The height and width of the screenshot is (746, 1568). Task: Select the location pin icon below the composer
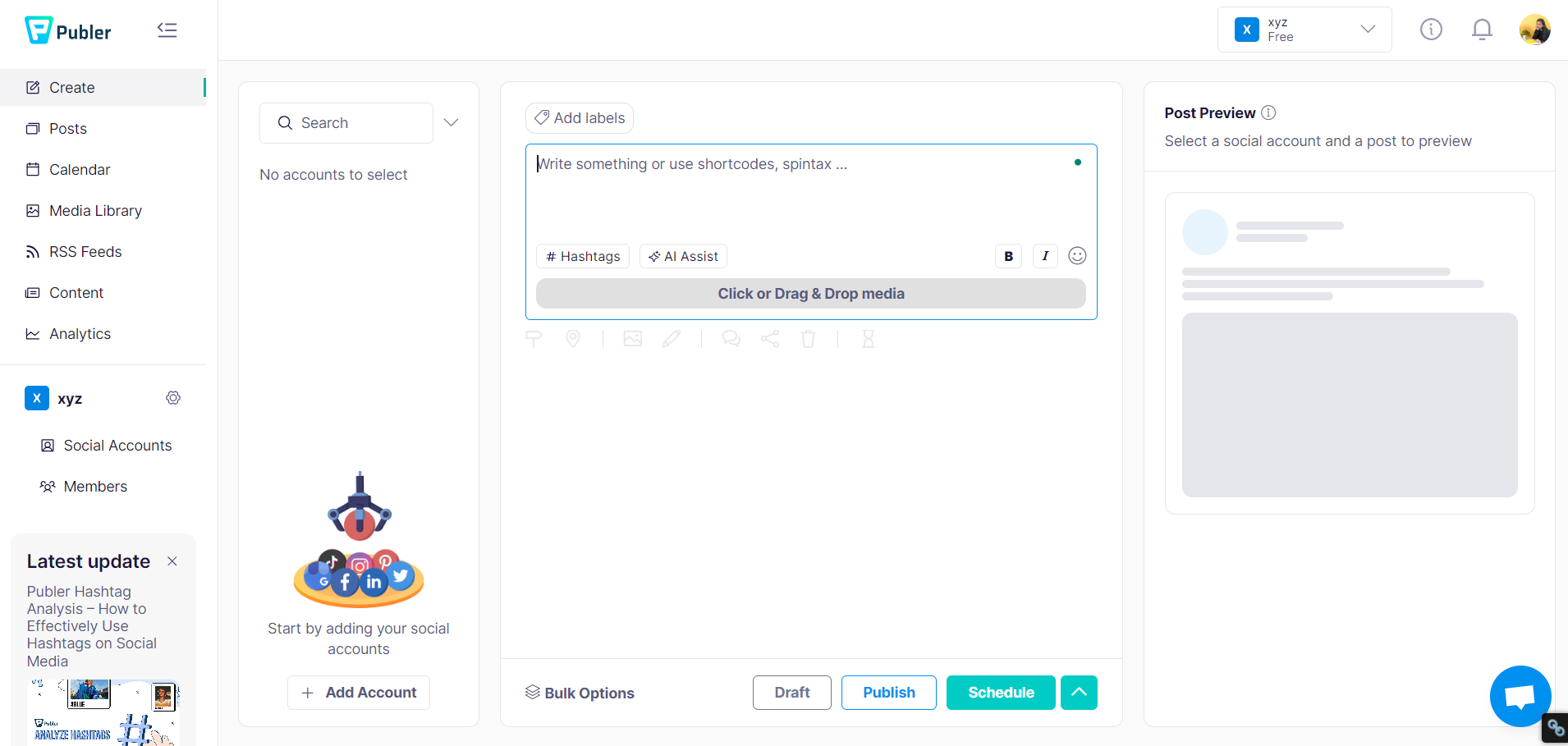[572, 338]
